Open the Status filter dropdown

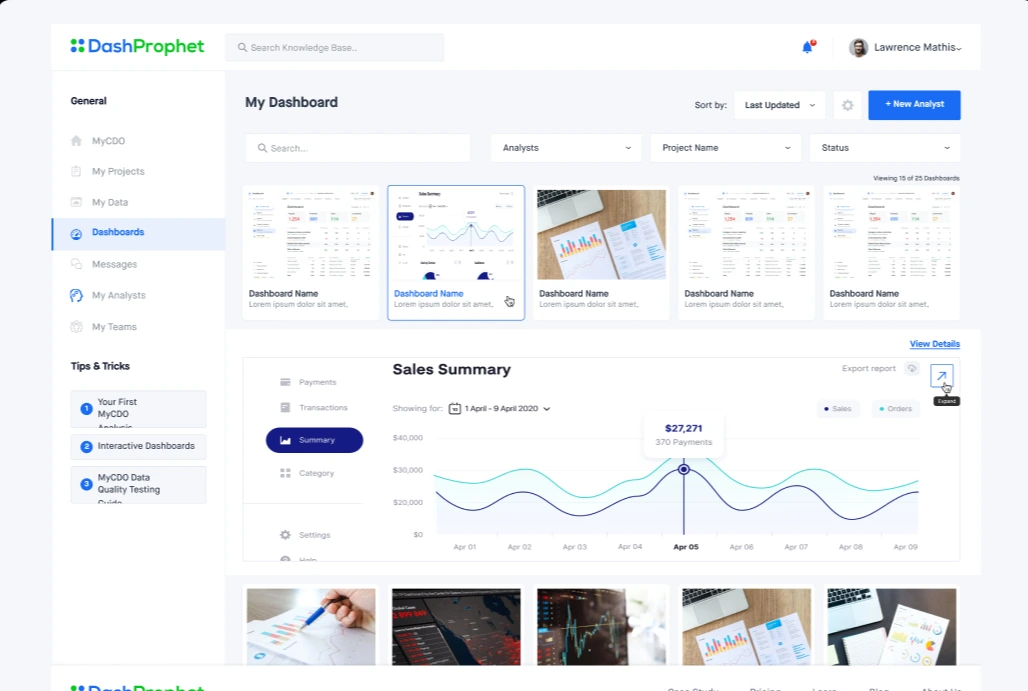[x=884, y=148]
